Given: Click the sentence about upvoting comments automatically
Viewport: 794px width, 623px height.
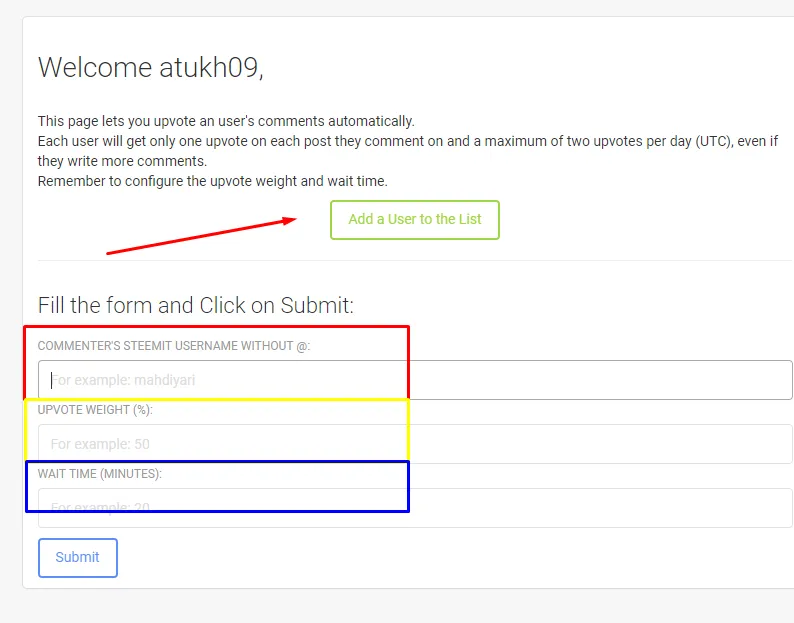Looking at the screenshot, I should pyautogui.click(x=226, y=121).
